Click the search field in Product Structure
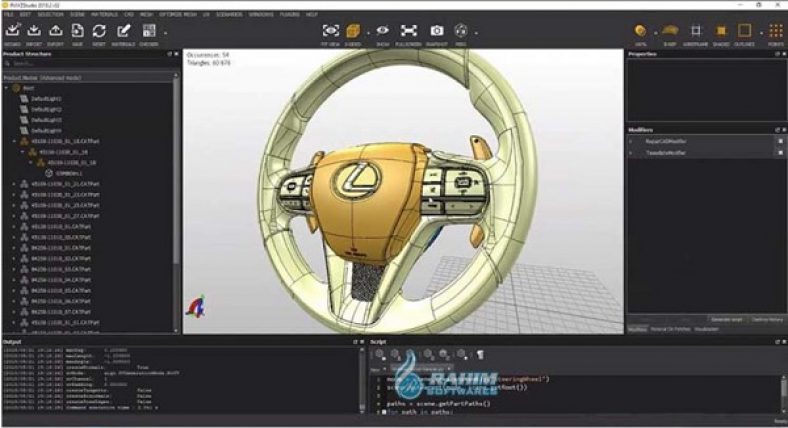Image resolution: width=788 pixels, height=428 pixels. 88,64
